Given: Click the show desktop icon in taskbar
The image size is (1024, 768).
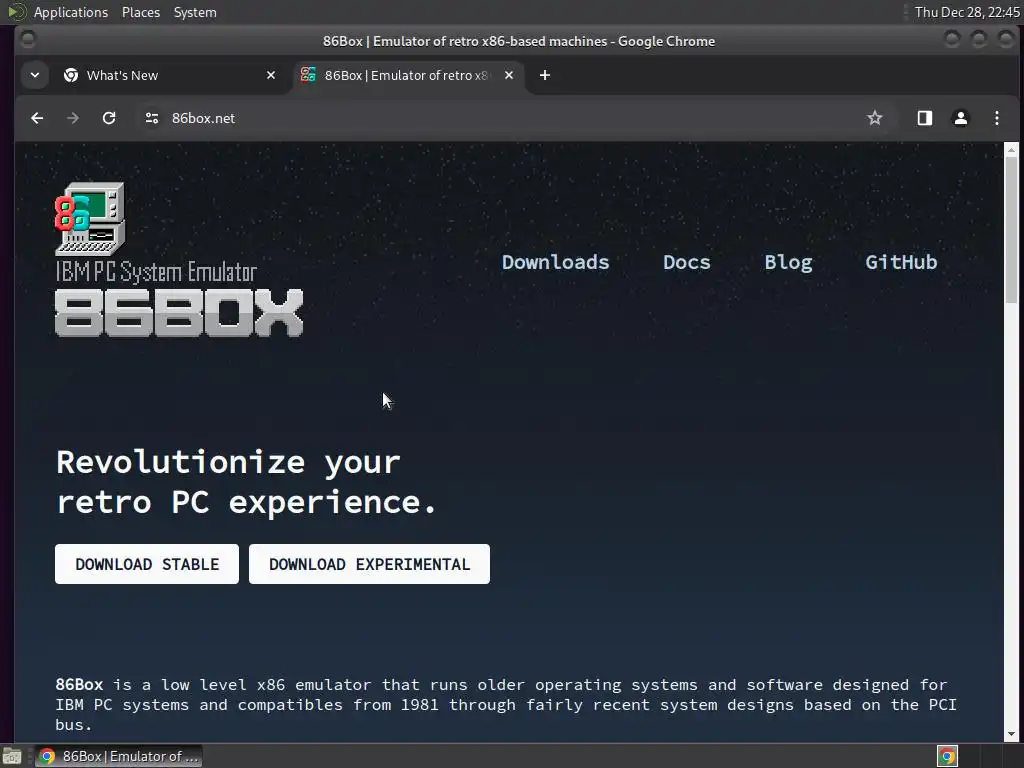Looking at the screenshot, I should click(x=12, y=756).
